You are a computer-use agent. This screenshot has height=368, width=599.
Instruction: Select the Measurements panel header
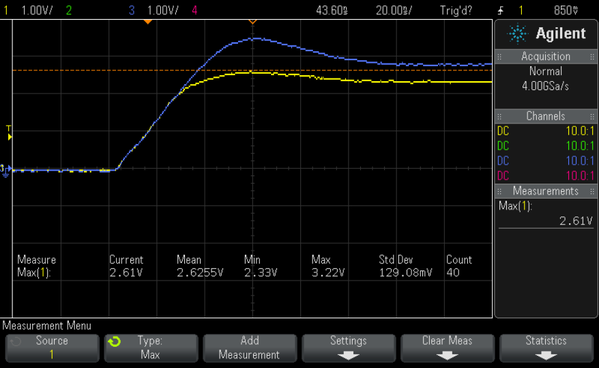pyautogui.click(x=546, y=191)
